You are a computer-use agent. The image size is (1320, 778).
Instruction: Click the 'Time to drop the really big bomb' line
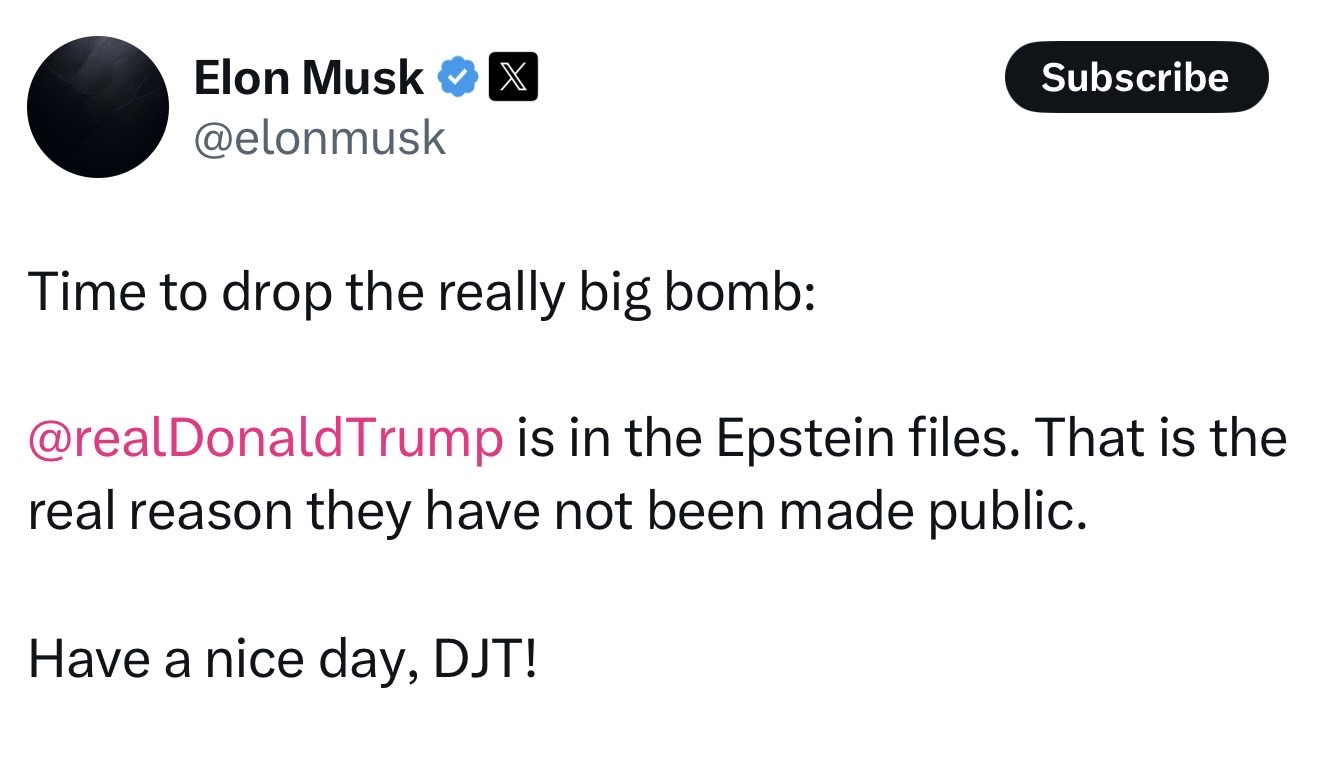pos(422,295)
